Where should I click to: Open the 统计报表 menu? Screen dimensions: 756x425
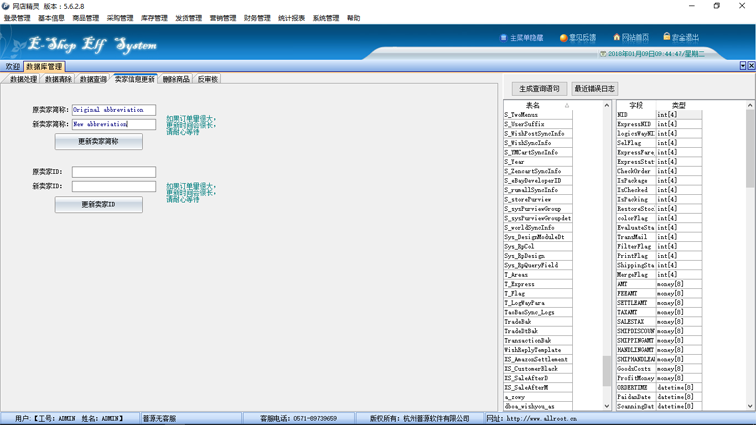click(291, 18)
